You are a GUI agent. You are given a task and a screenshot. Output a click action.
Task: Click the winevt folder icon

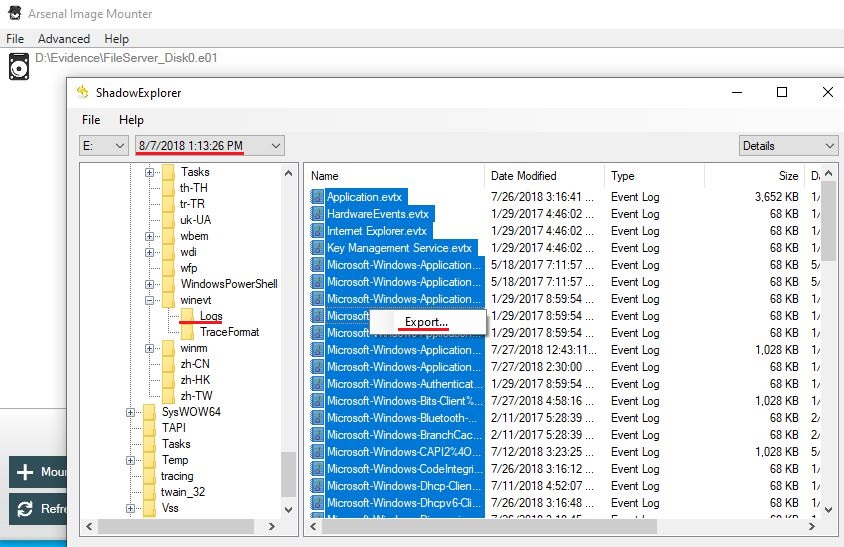click(x=168, y=300)
